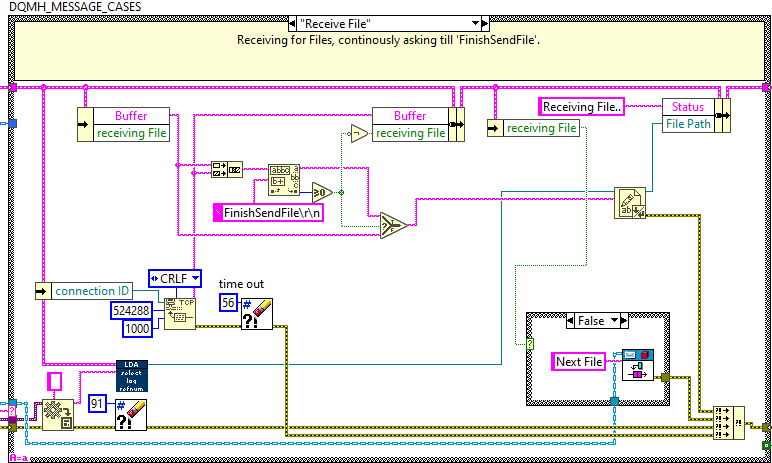Select the Next File string constant

(x=579, y=362)
